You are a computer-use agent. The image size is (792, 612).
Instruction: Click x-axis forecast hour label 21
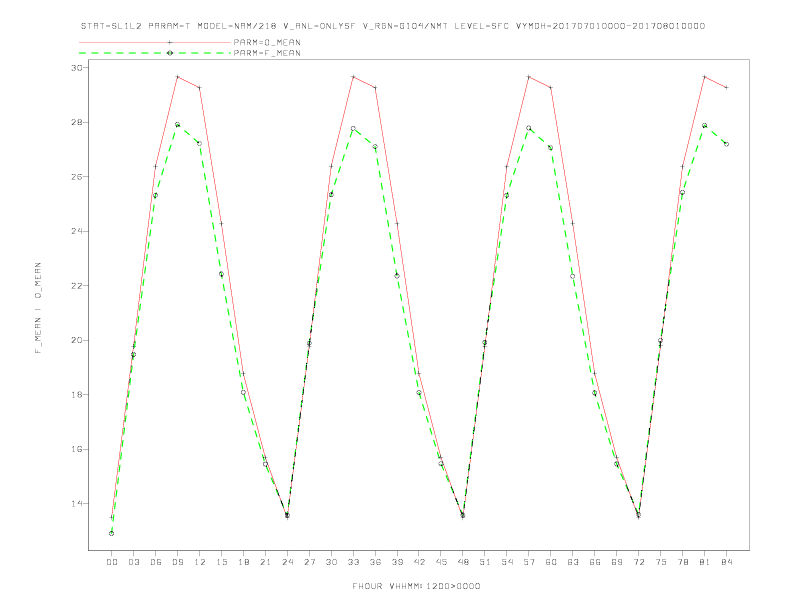point(265,562)
